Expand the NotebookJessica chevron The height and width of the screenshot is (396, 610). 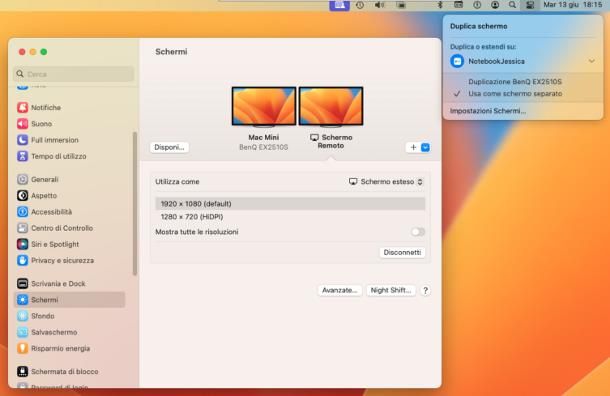[591, 61]
